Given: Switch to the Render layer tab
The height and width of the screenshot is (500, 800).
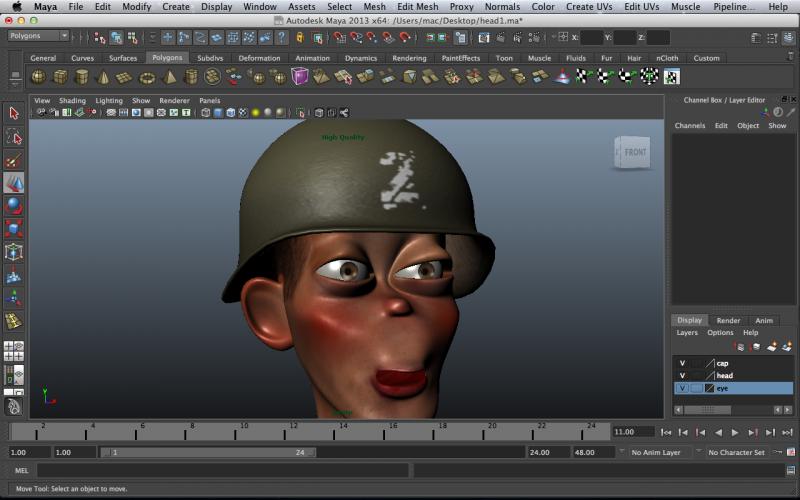Looking at the screenshot, I should tap(728, 320).
